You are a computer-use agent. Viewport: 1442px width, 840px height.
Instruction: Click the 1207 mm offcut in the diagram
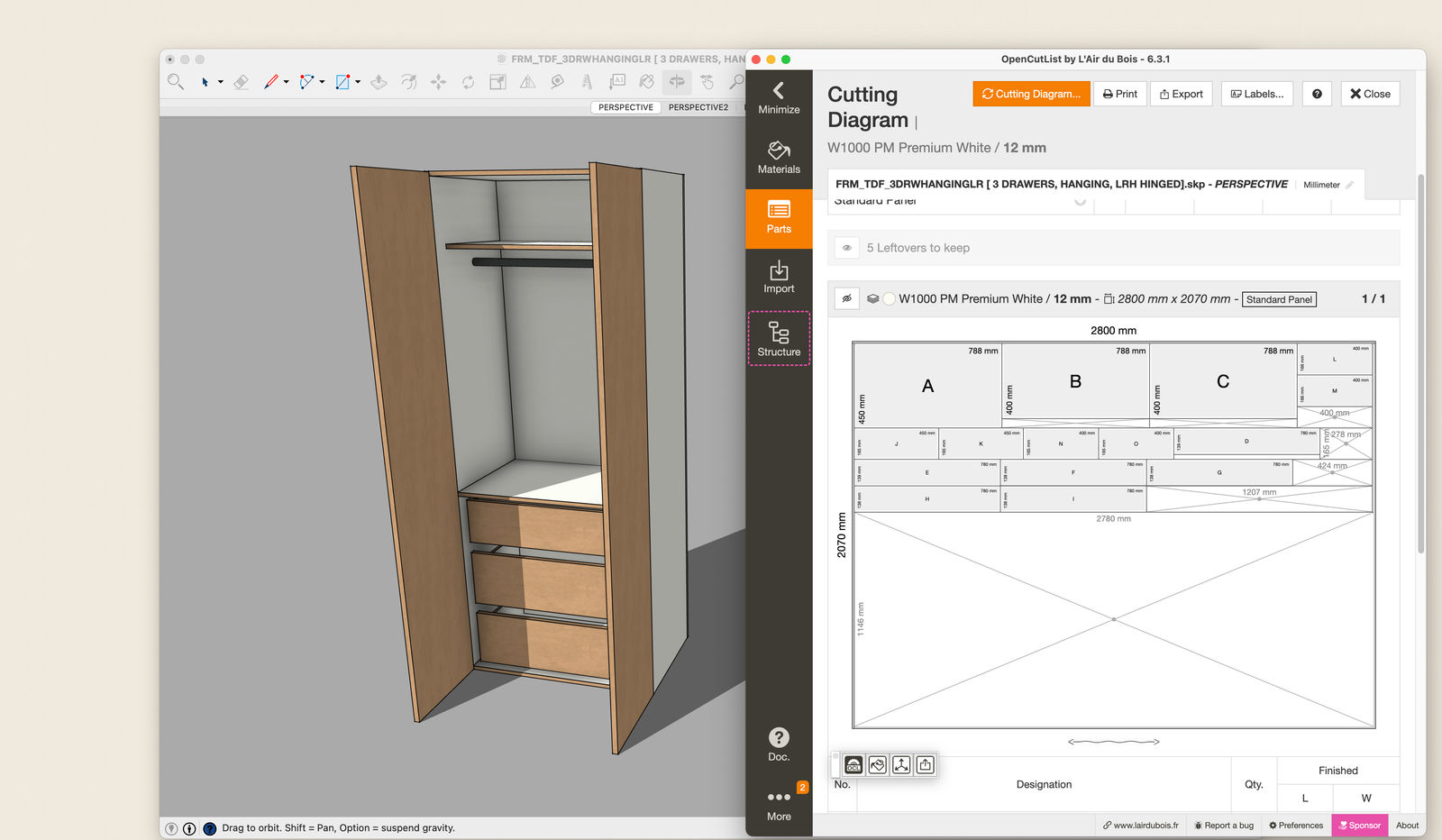click(1259, 498)
